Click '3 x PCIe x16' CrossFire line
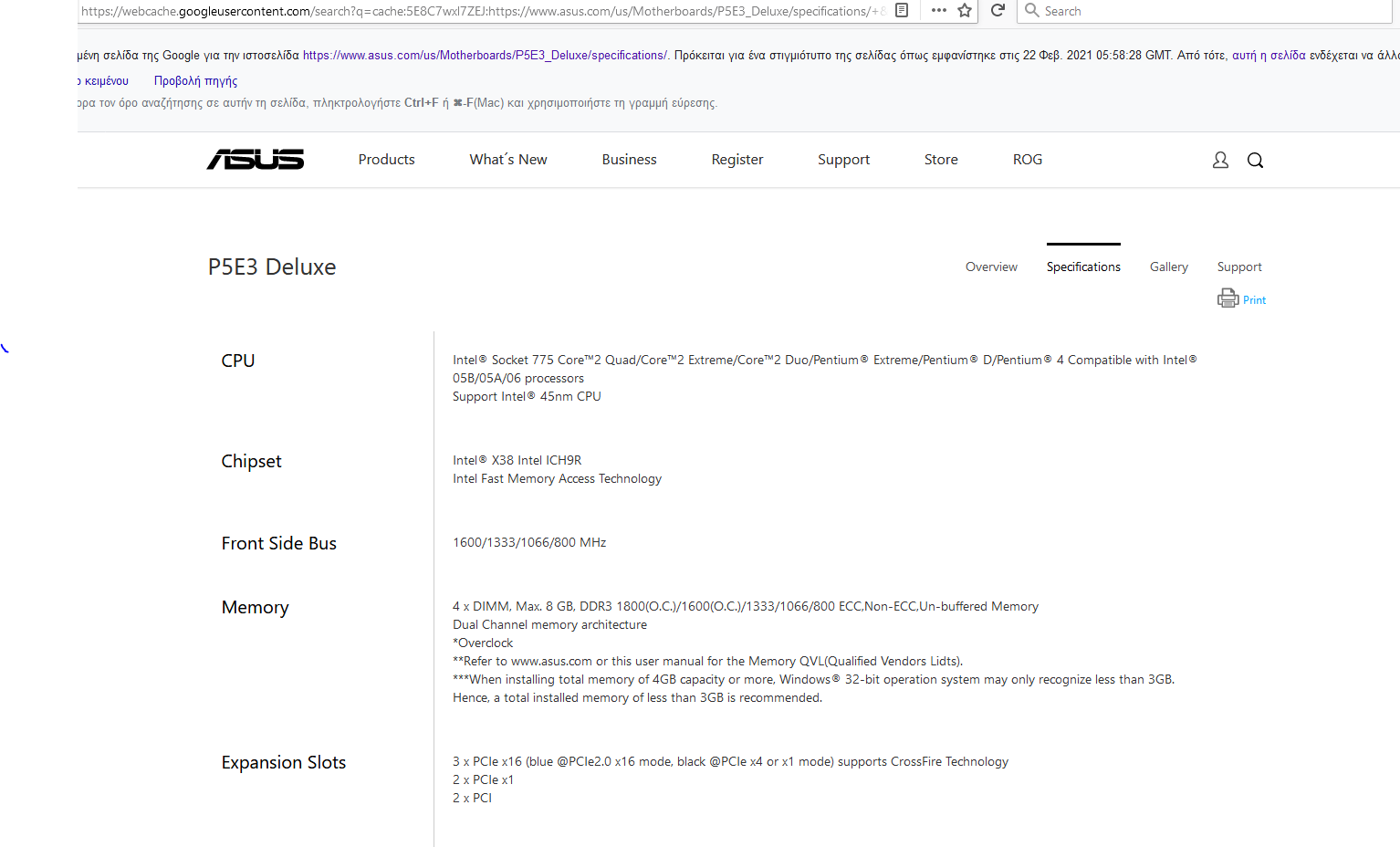Viewport: 1400px width, 847px height. click(730, 761)
